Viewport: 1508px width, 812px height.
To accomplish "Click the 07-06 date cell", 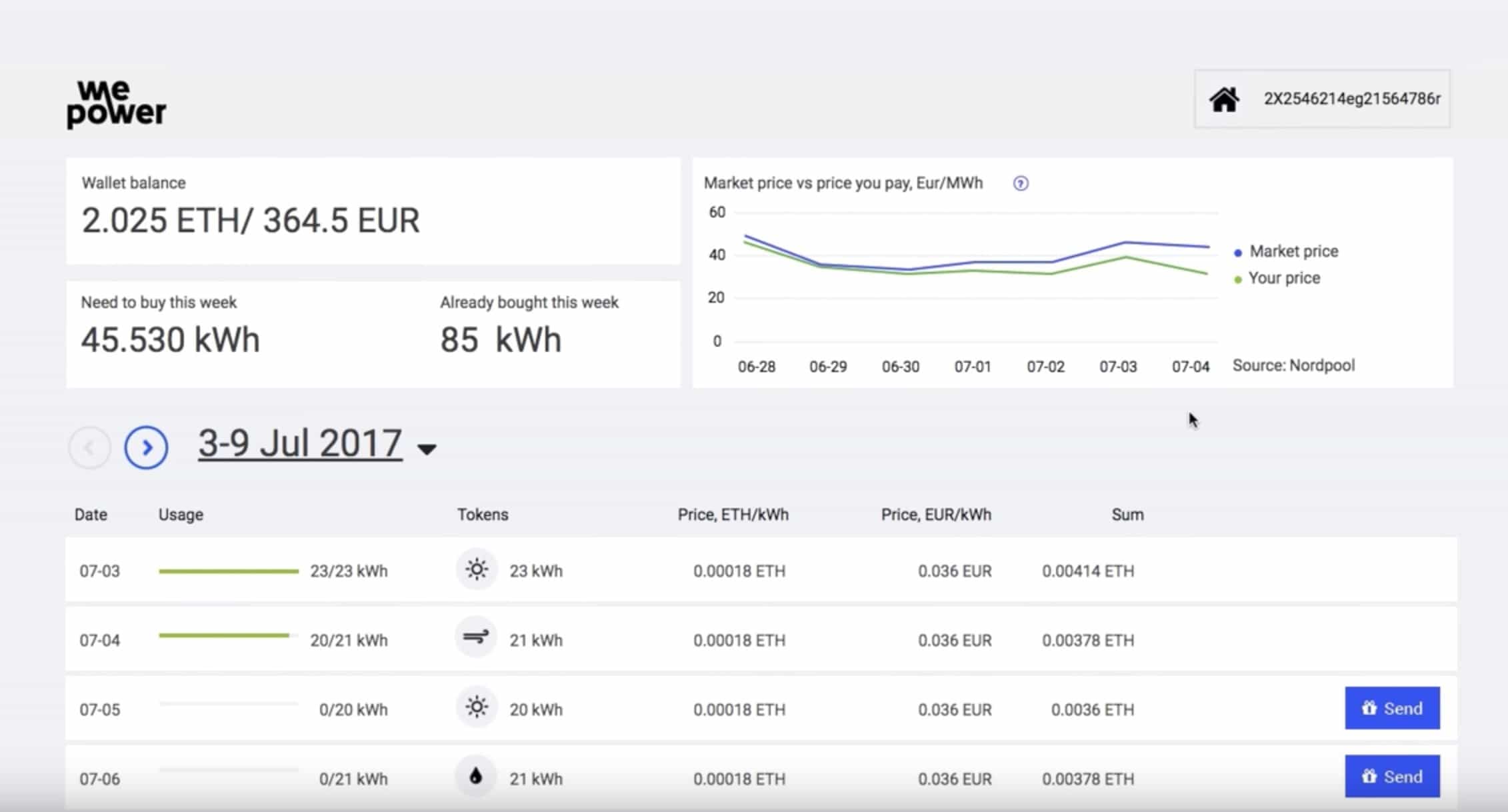I will [x=100, y=779].
